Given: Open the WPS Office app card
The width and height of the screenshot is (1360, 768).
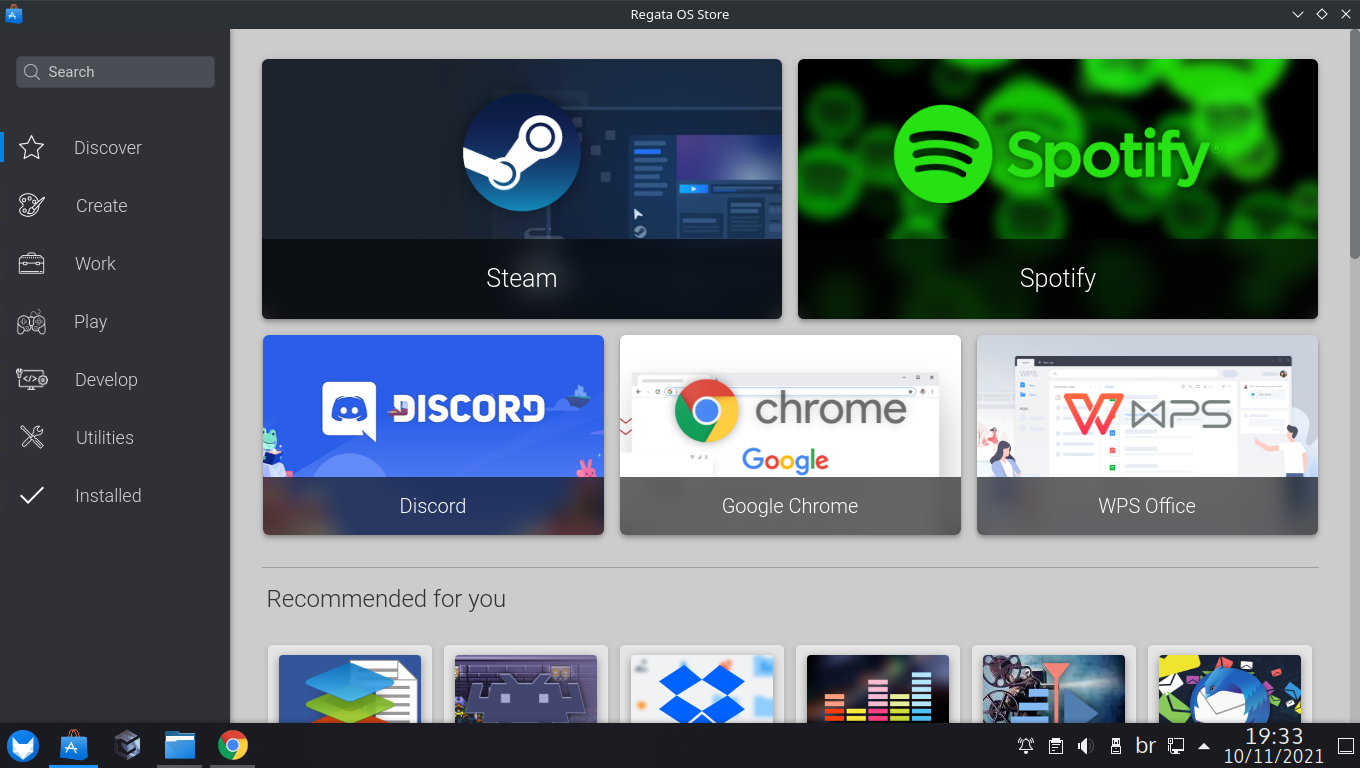Looking at the screenshot, I should 1147,435.
